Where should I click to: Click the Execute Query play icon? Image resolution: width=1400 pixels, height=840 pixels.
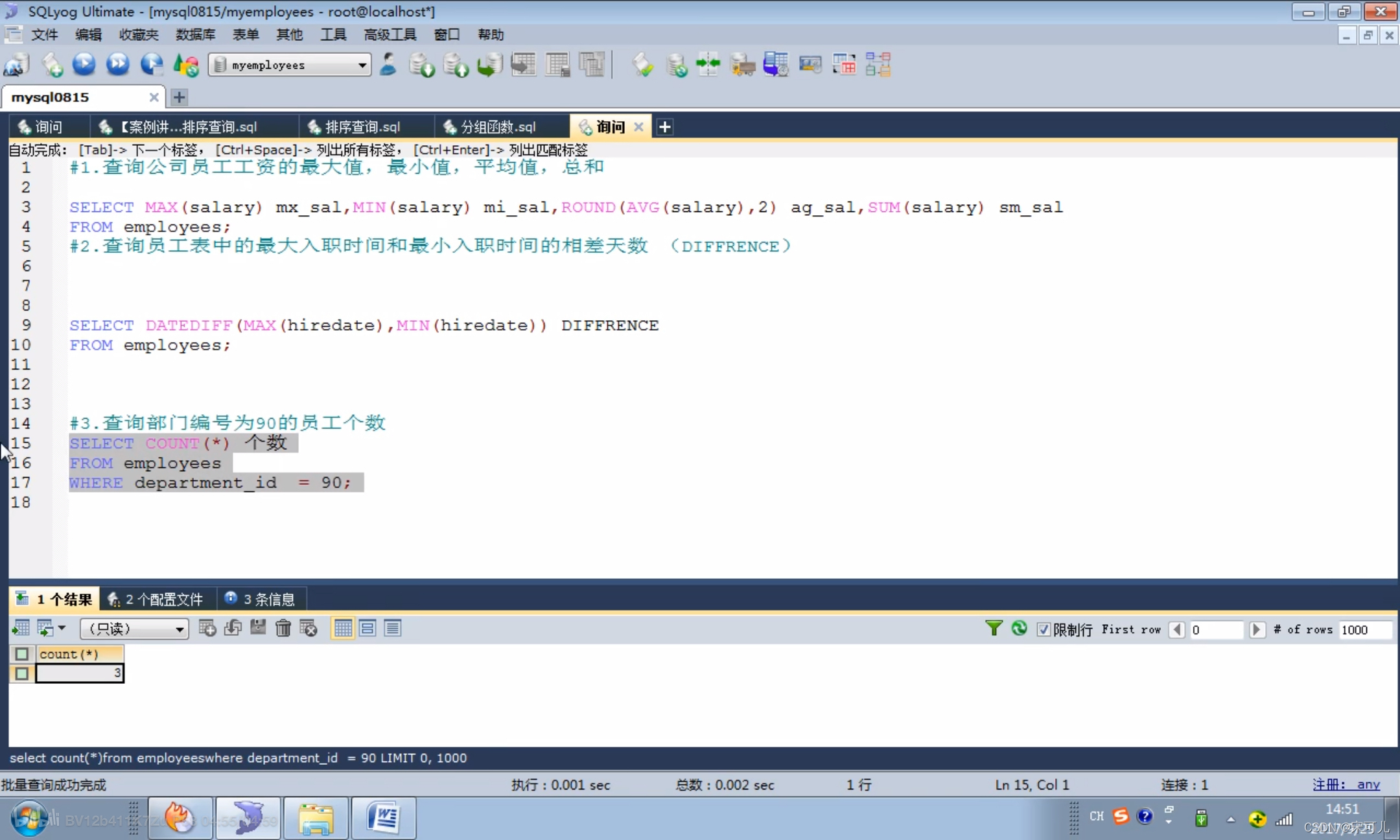point(84,65)
